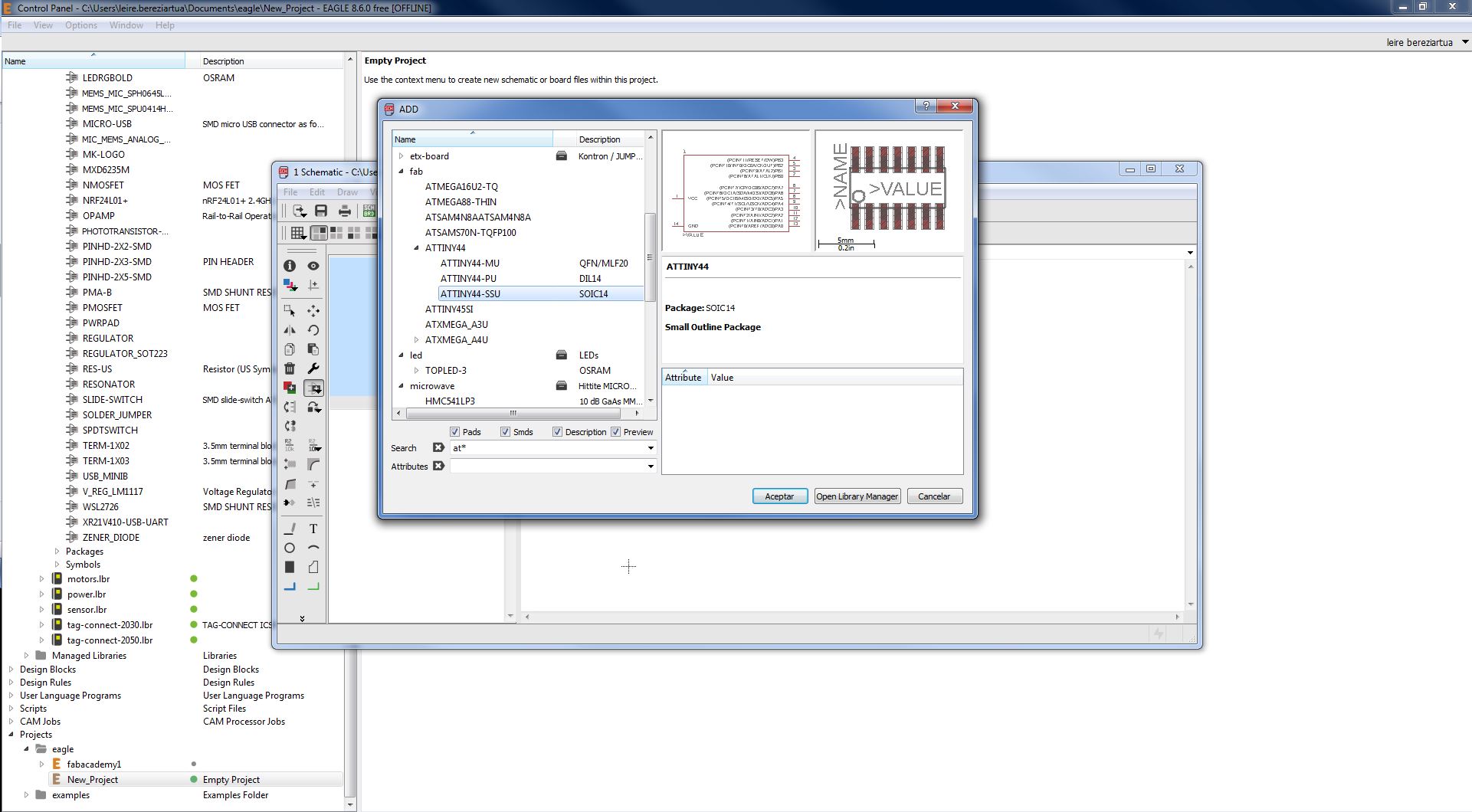Click the Add Design Block icon
This screenshot has height=812, width=1472.
[x=290, y=388]
